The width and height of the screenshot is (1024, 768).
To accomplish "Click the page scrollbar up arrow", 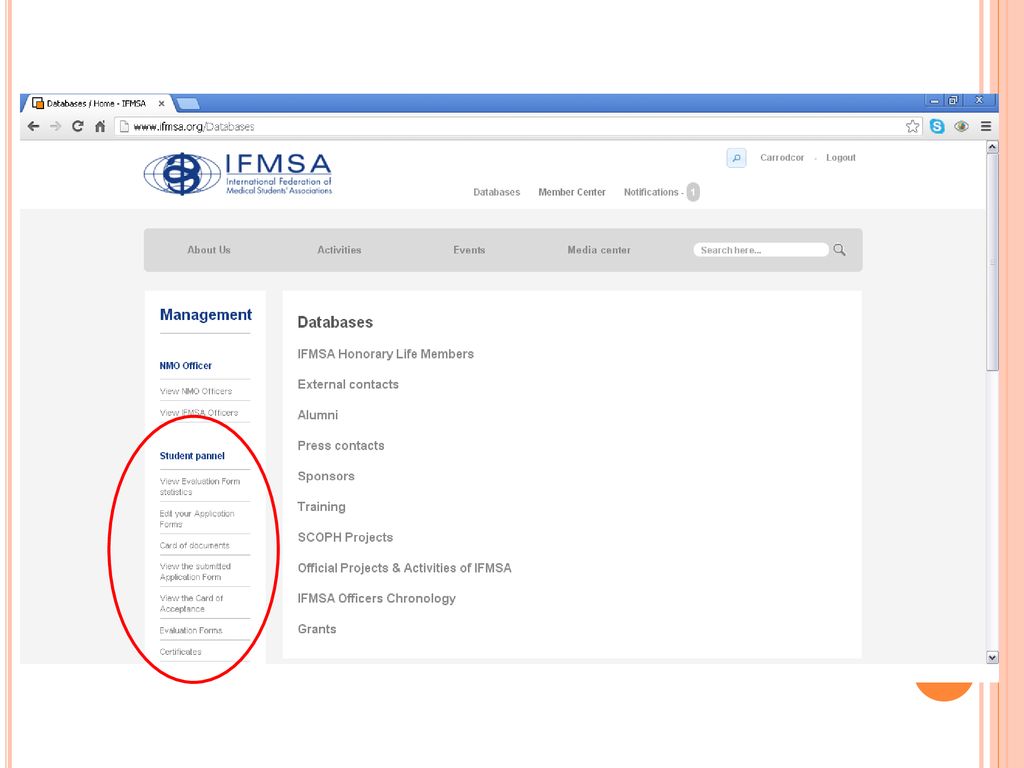I will [x=992, y=147].
